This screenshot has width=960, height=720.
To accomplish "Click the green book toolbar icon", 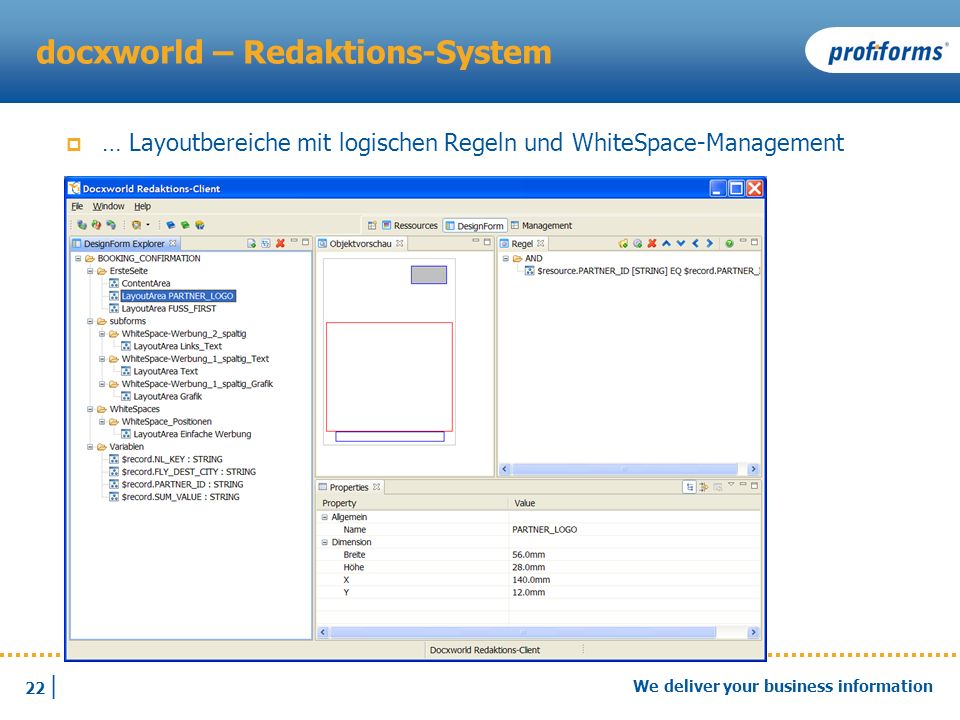I will [x=185, y=225].
